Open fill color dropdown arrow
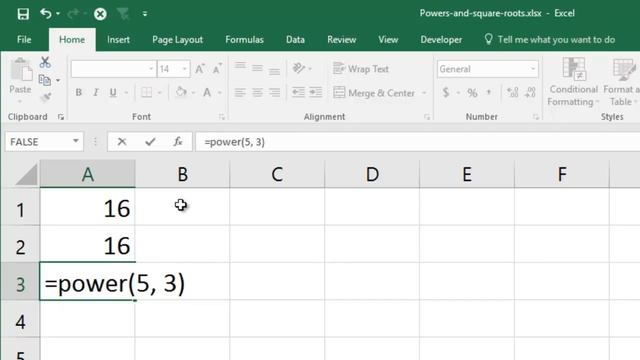640x360 pixels. pyautogui.click(x=193, y=93)
